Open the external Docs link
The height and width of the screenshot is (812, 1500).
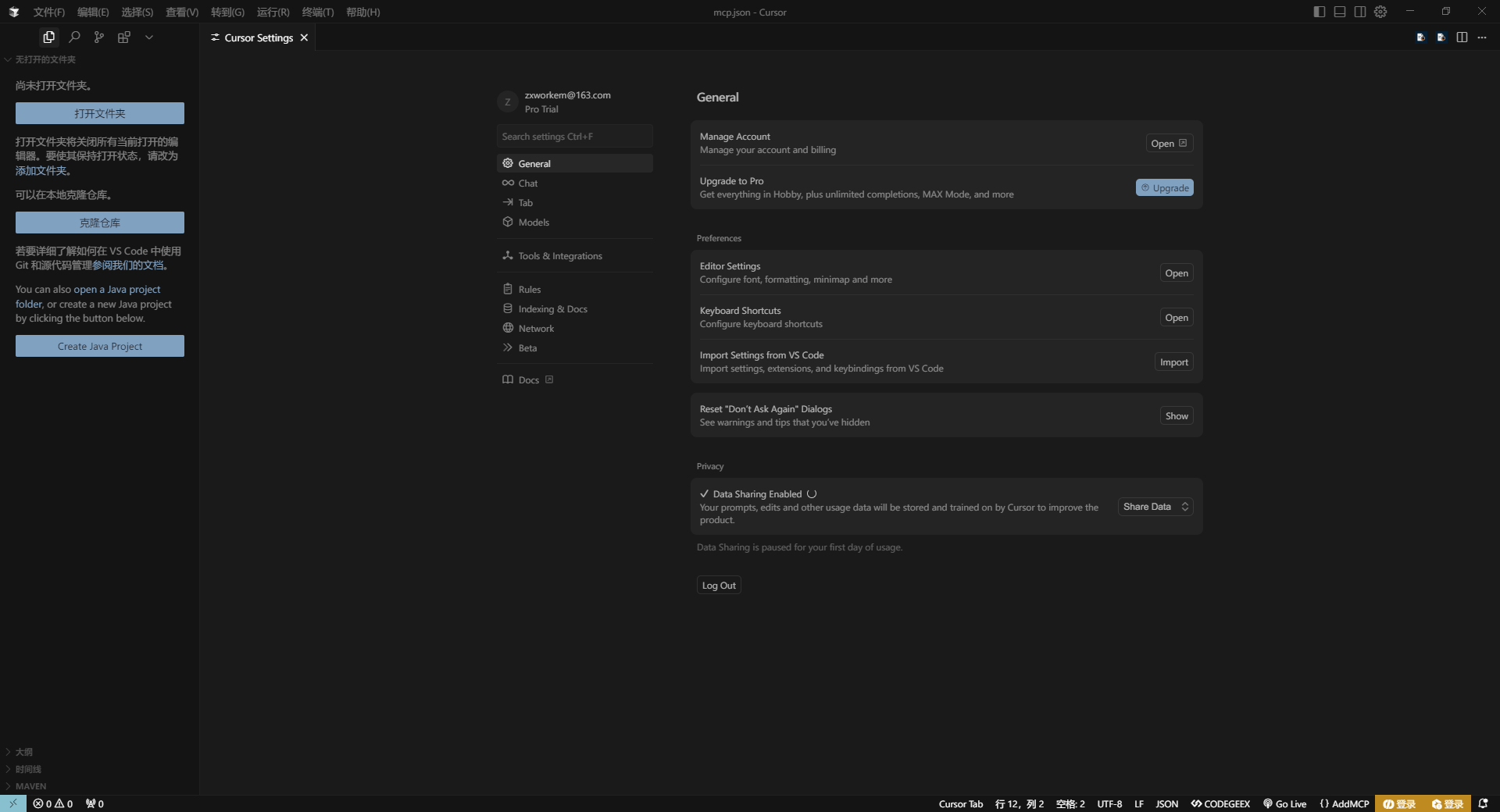[x=575, y=379]
